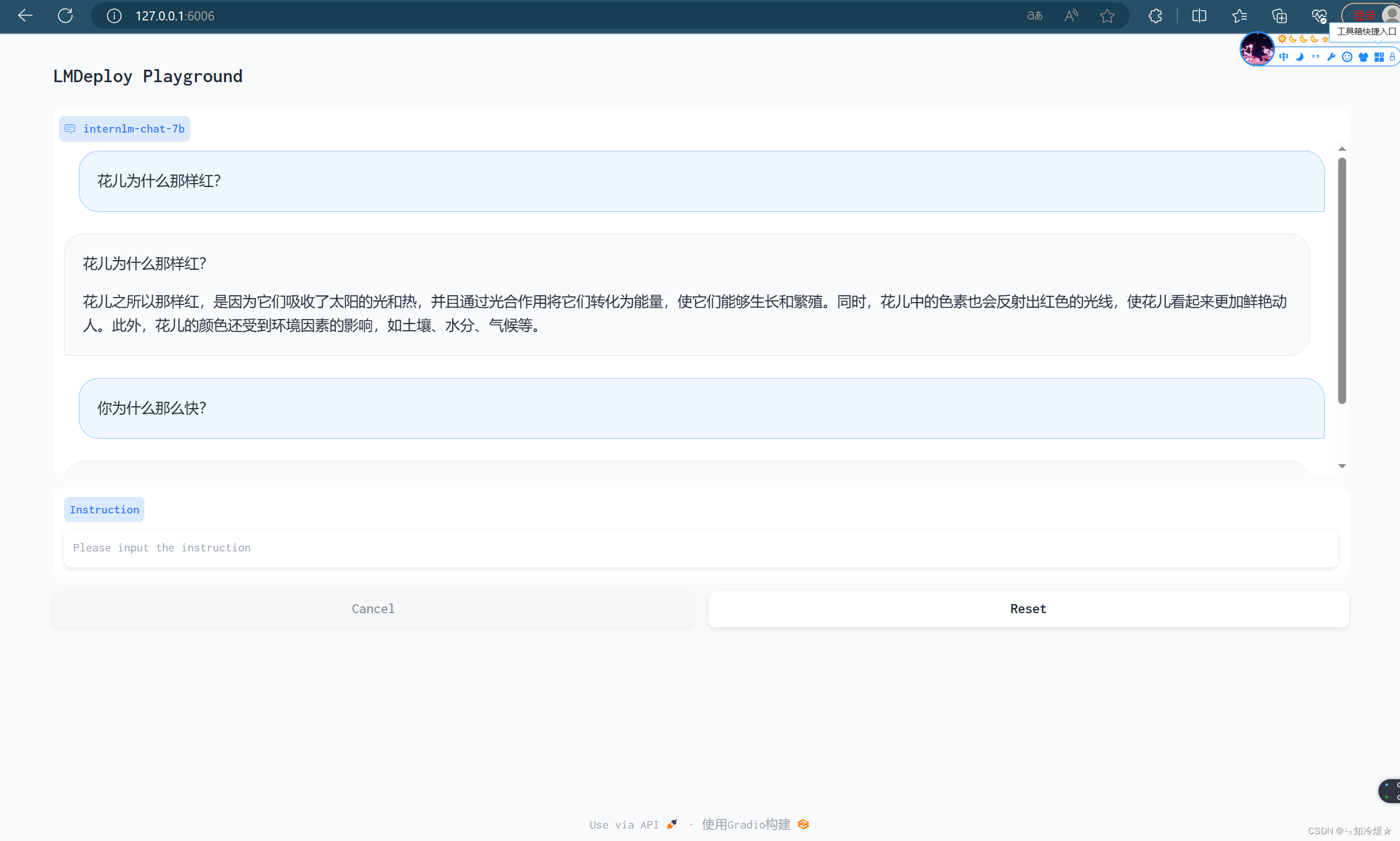
Task: Open IME toolbox wrench icon
Action: point(1331,57)
